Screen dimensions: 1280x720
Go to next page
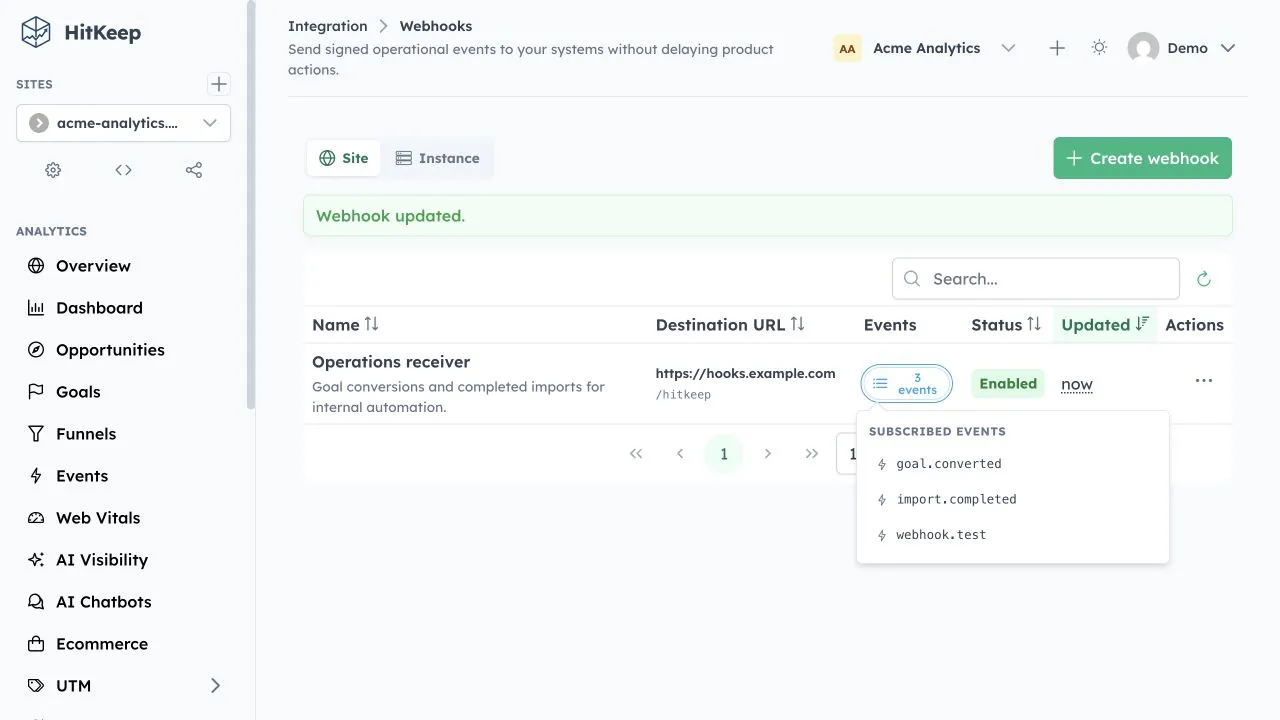click(x=768, y=454)
